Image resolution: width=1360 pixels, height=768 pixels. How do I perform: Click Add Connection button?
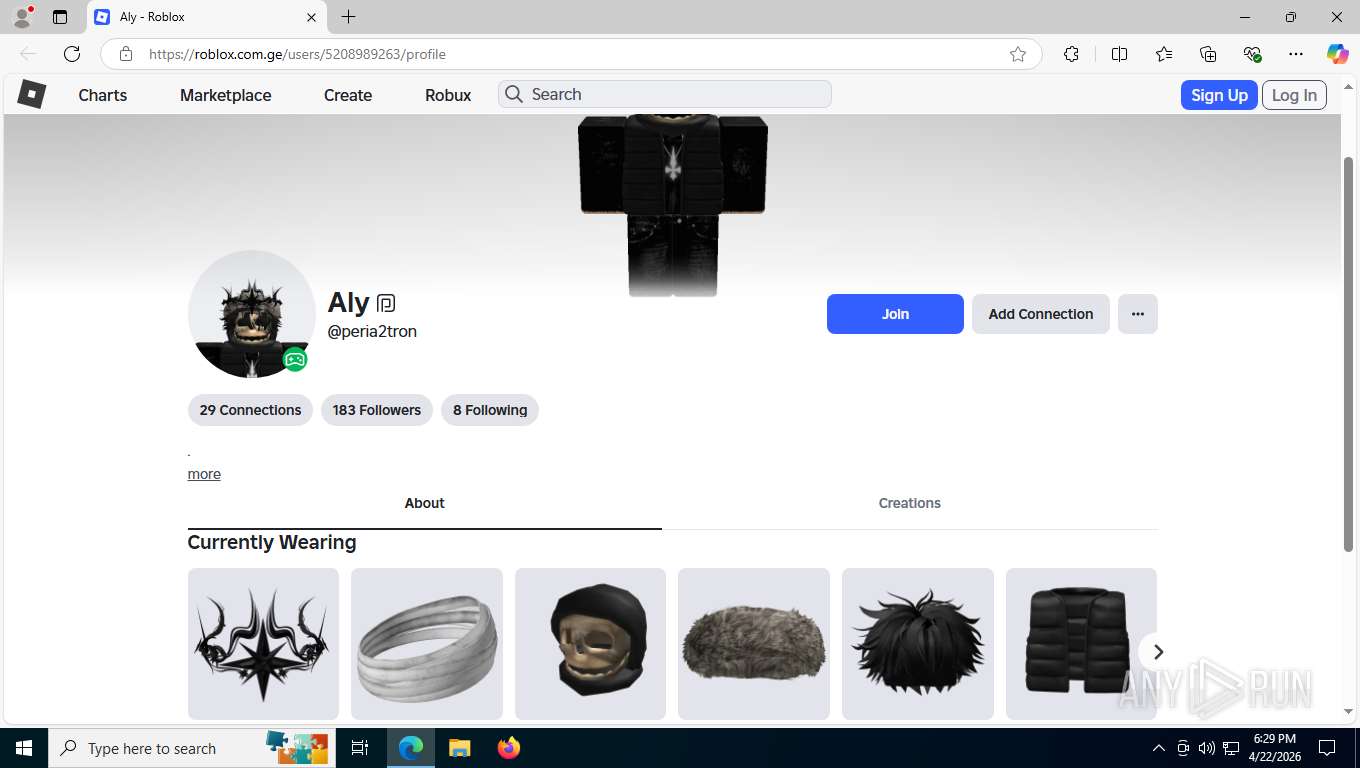tap(1041, 314)
